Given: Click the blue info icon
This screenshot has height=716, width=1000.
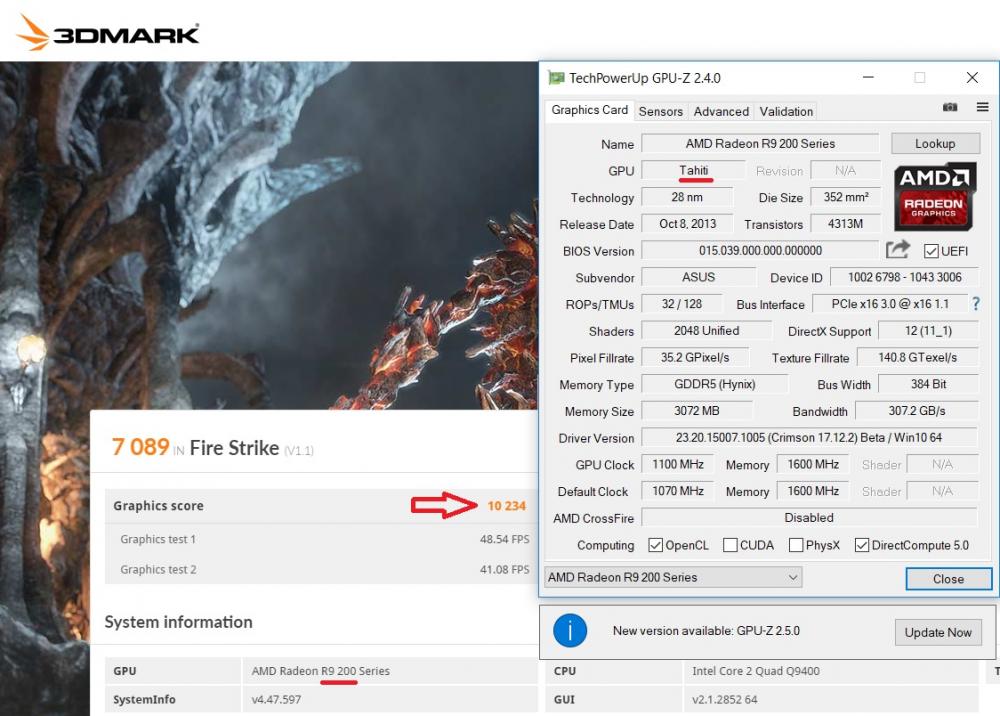Looking at the screenshot, I should point(570,631).
